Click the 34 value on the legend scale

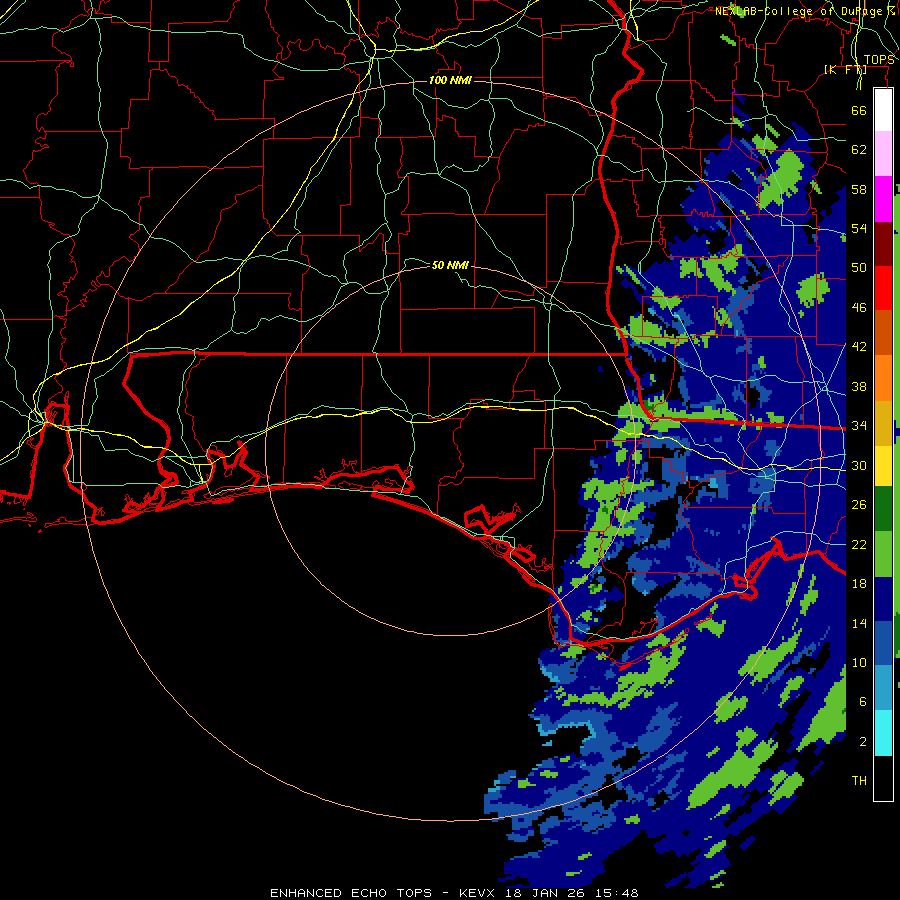[859, 426]
